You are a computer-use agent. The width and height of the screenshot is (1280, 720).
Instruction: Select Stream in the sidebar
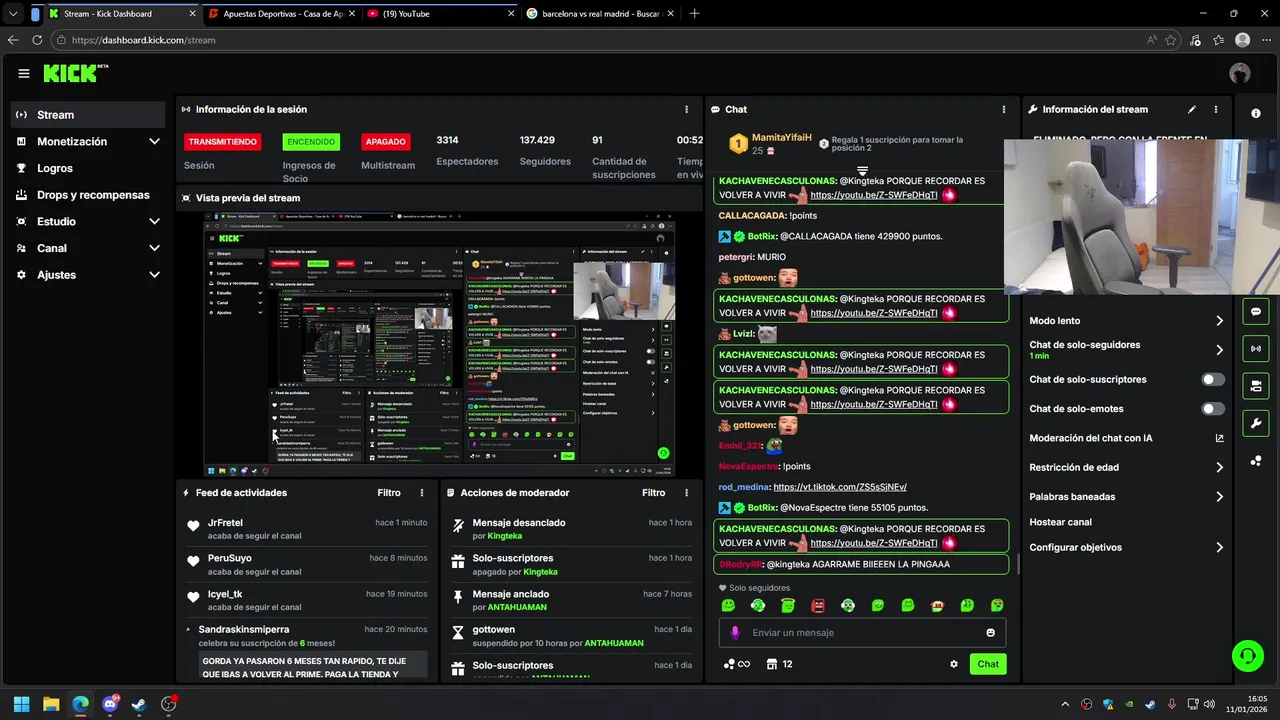coord(88,114)
